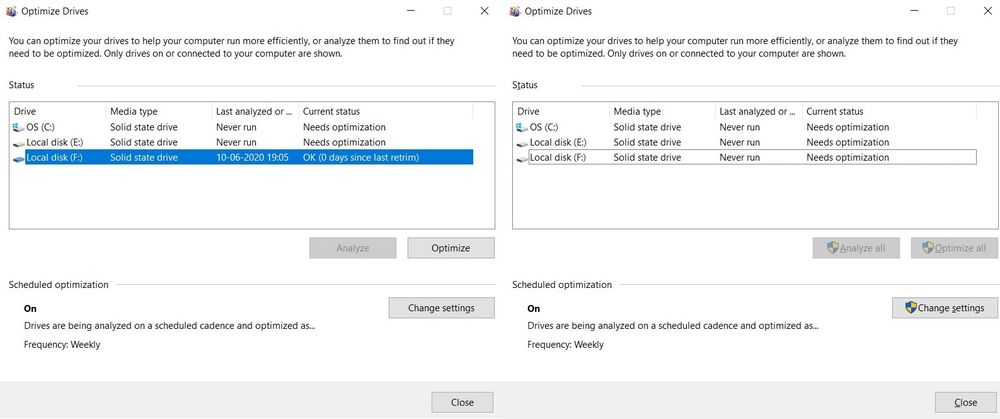1000x419 pixels.
Task: Select focused Local disk (F:) row needing optimization
Action: tap(750, 157)
